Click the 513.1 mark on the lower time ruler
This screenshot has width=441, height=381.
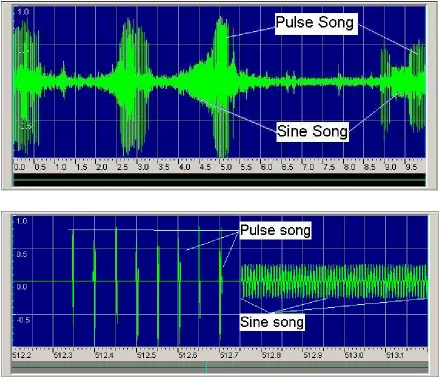point(395,356)
